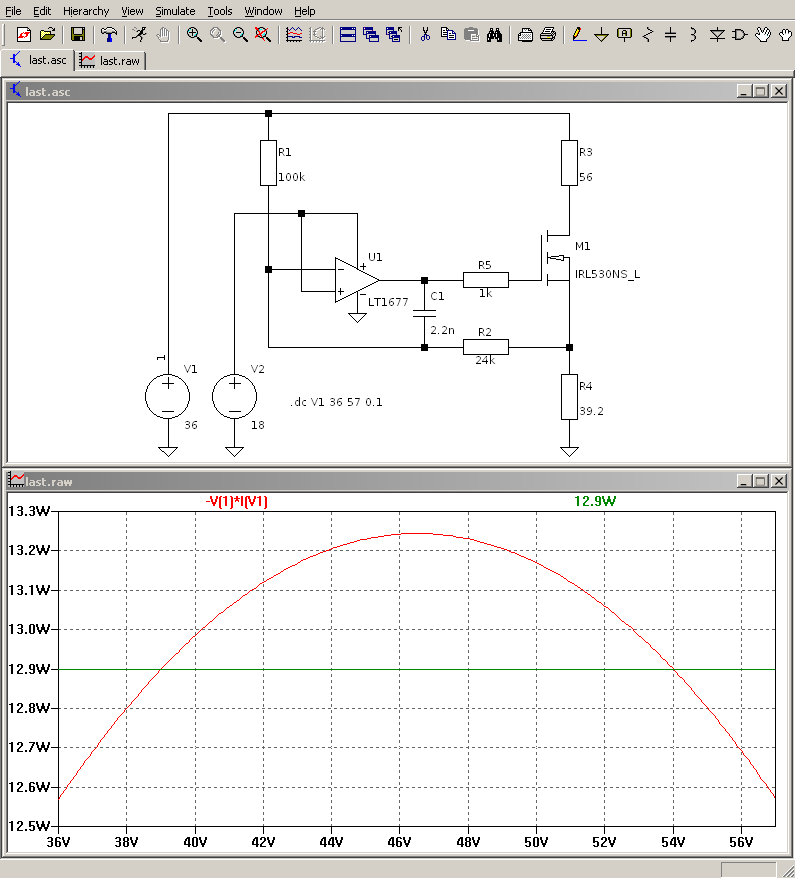Open the Edit menu
The width and height of the screenshot is (795, 878).
point(42,11)
